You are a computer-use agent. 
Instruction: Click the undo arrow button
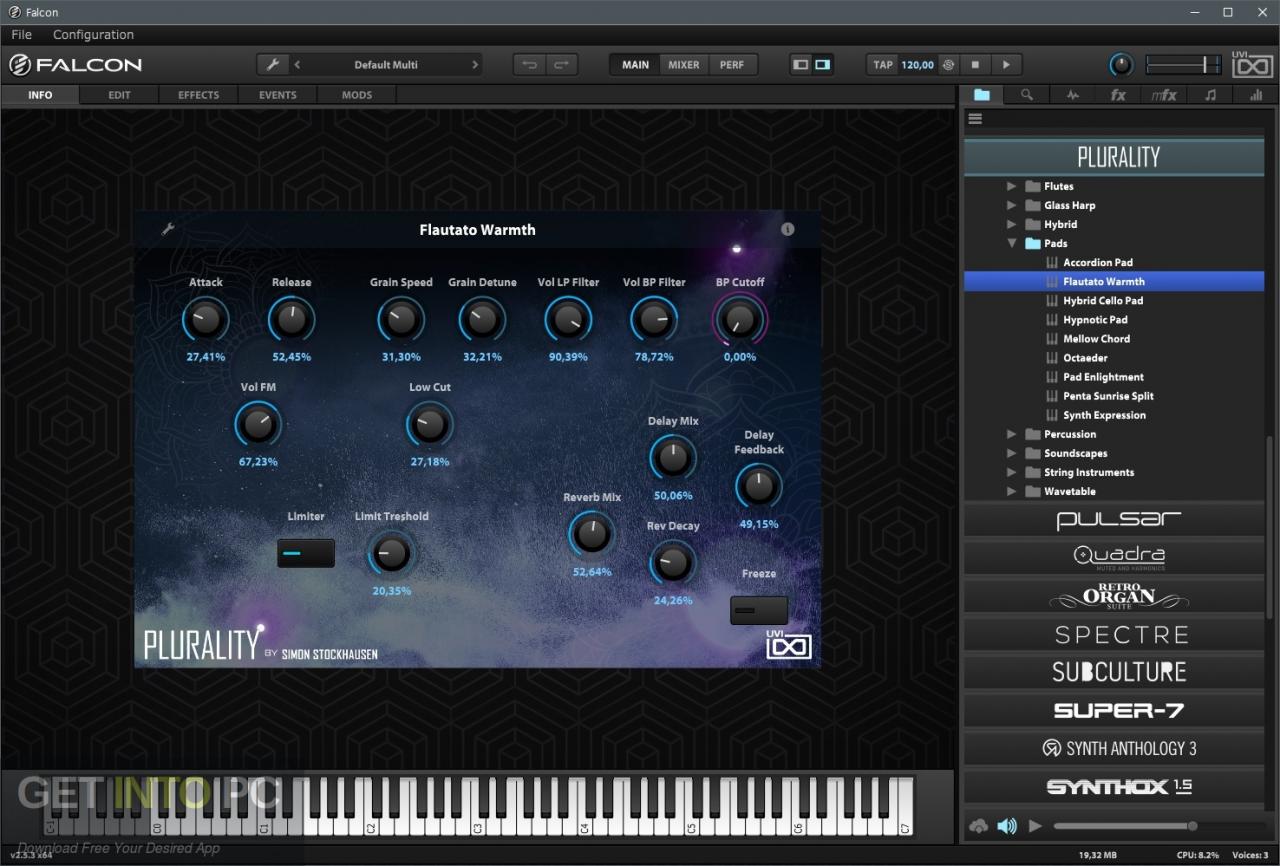click(x=529, y=65)
